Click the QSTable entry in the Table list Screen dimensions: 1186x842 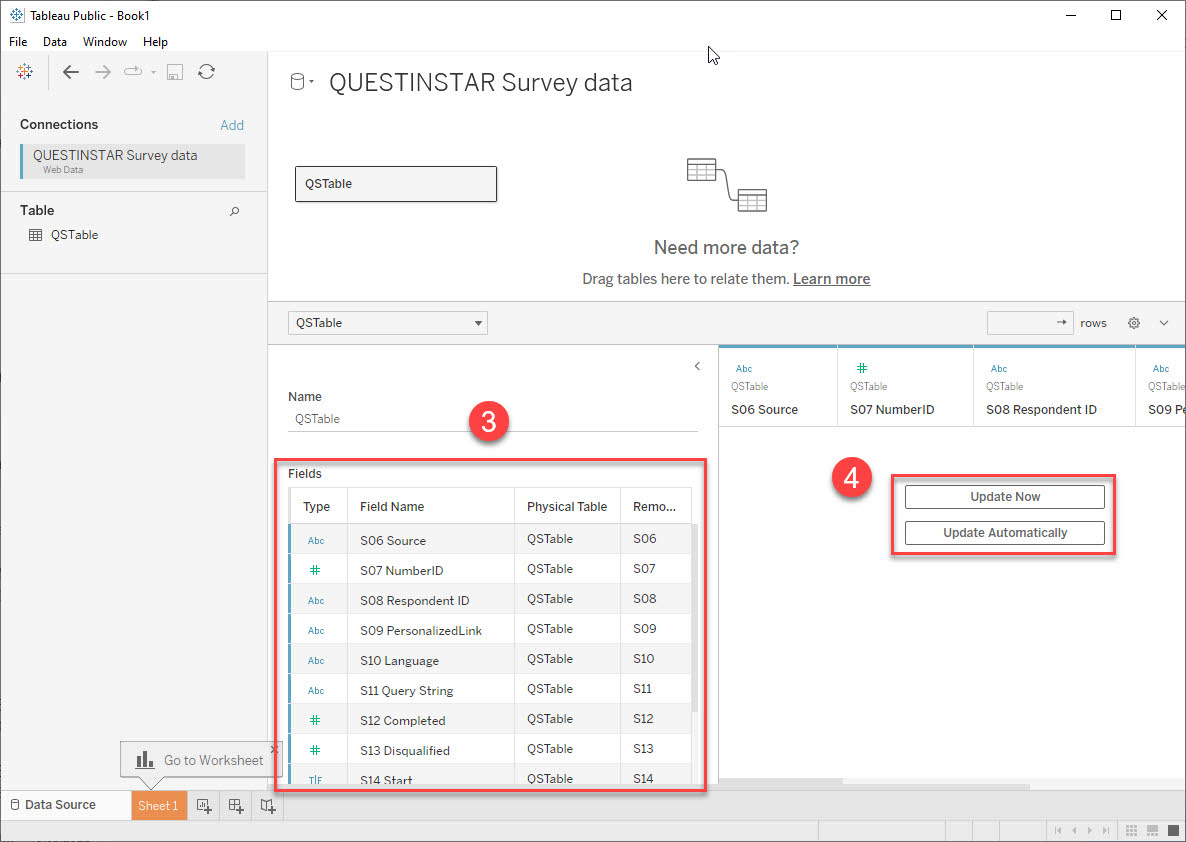click(74, 235)
